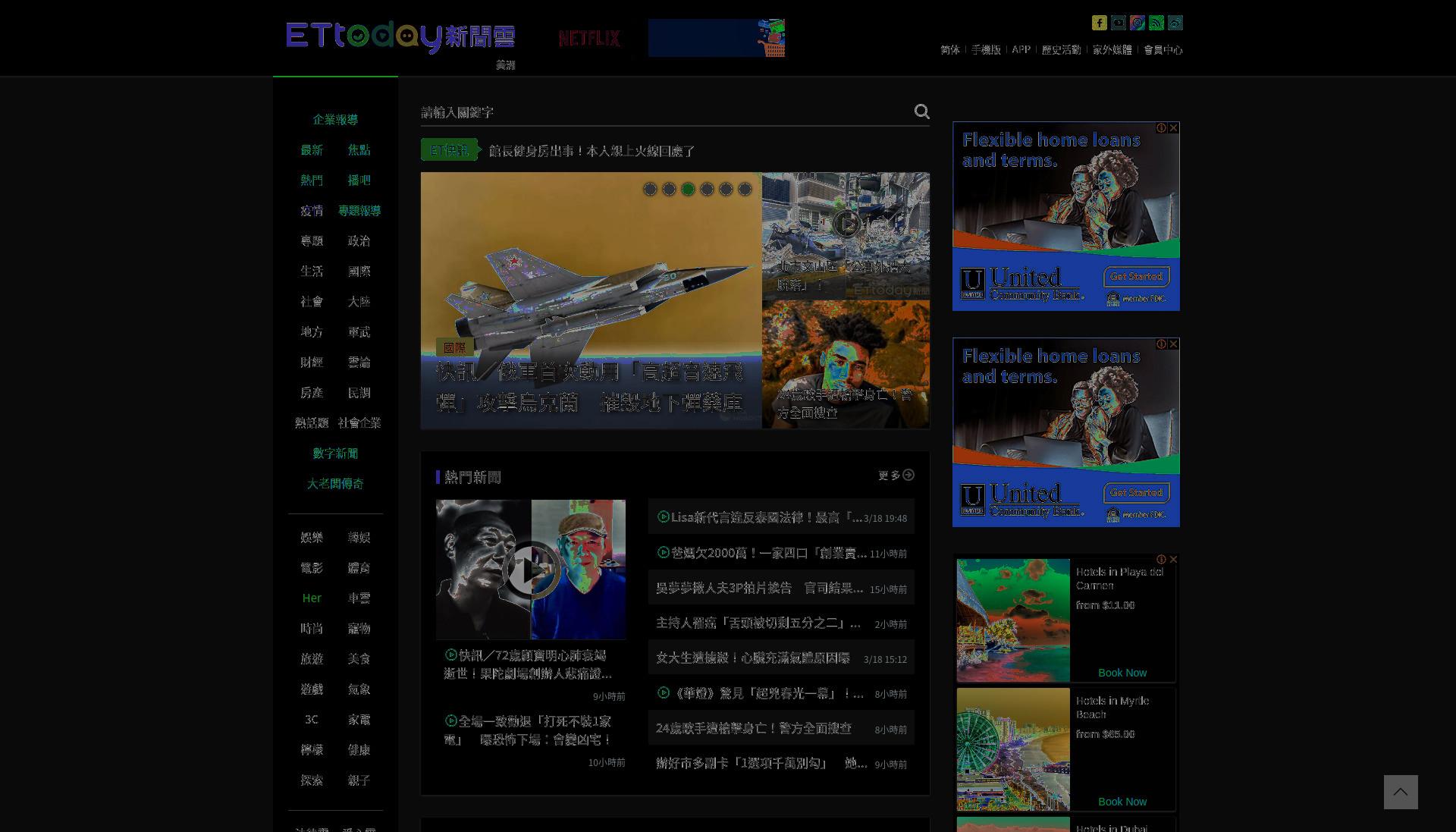Open 家外媒體 link
This screenshot has height=832, width=1456.
(1112, 50)
